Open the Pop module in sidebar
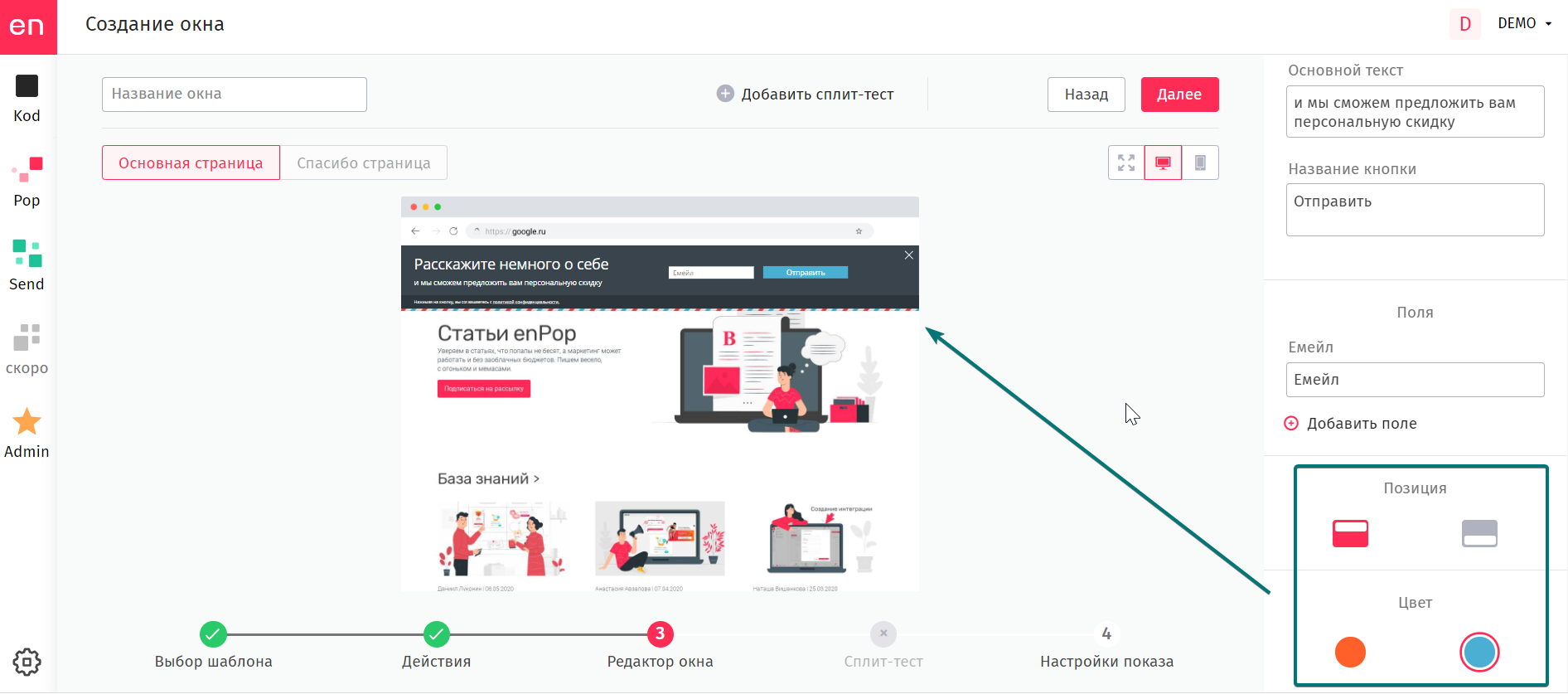Viewport: 1568px width, 694px height. coord(27,183)
